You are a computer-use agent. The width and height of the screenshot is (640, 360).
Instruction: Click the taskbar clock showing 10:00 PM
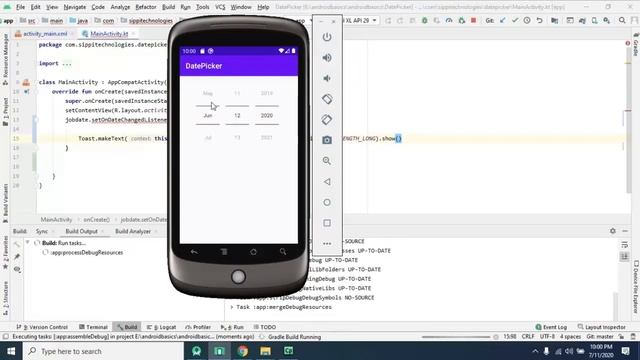tap(601, 351)
